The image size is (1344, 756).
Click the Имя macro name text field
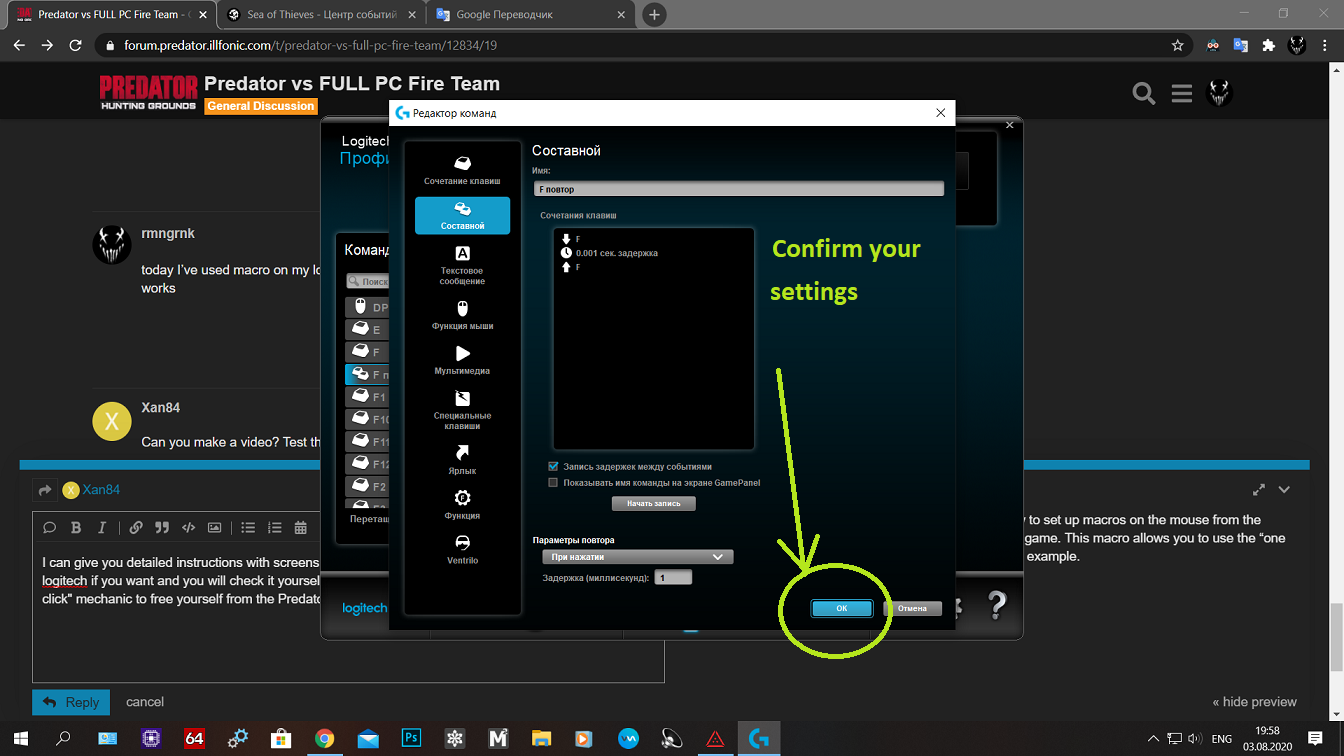(738, 189)
